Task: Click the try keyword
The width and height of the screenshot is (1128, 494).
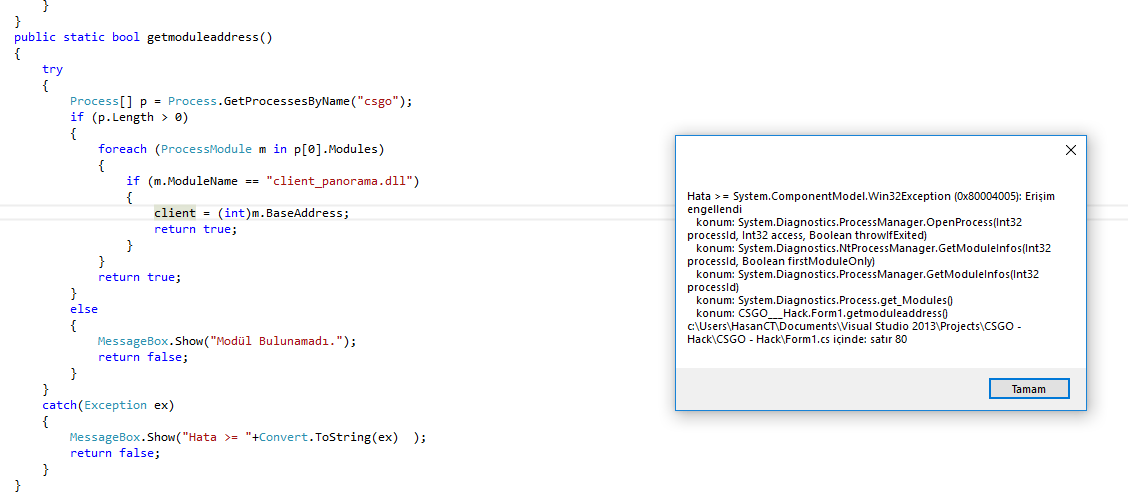Action: click(x=53, y=69)
